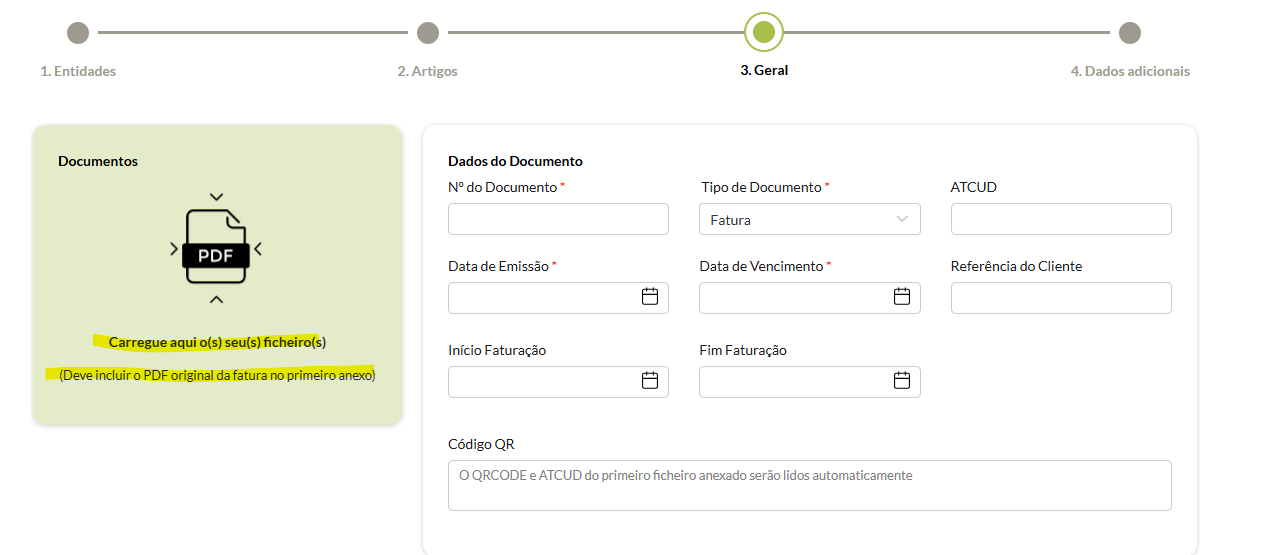The width and height of the screenshot is (1285, 555).
Task: Click inside the Código QR text area
Action: coord(808,486)
